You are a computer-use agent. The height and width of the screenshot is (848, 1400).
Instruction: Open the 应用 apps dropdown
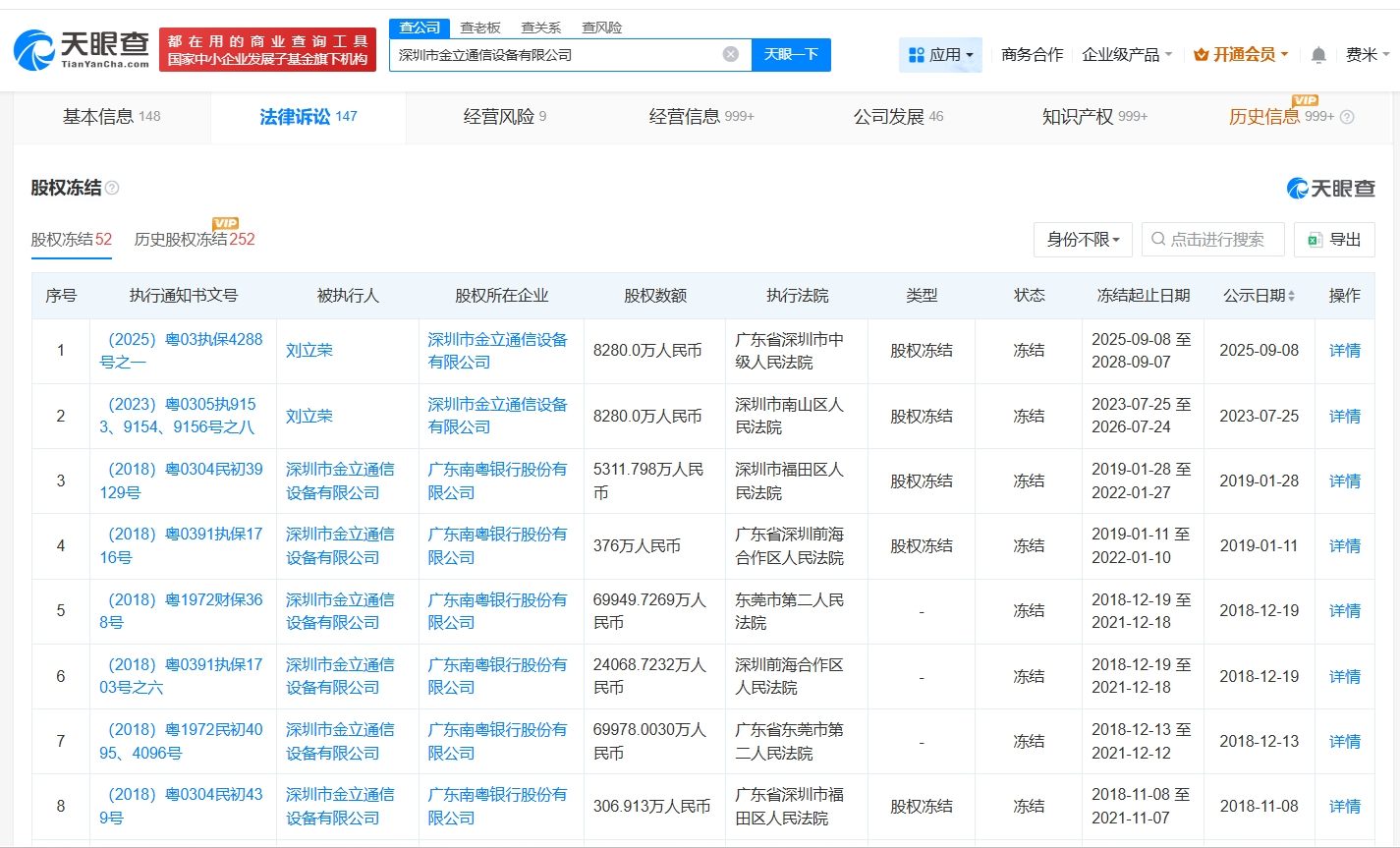[x=940, y=55]
